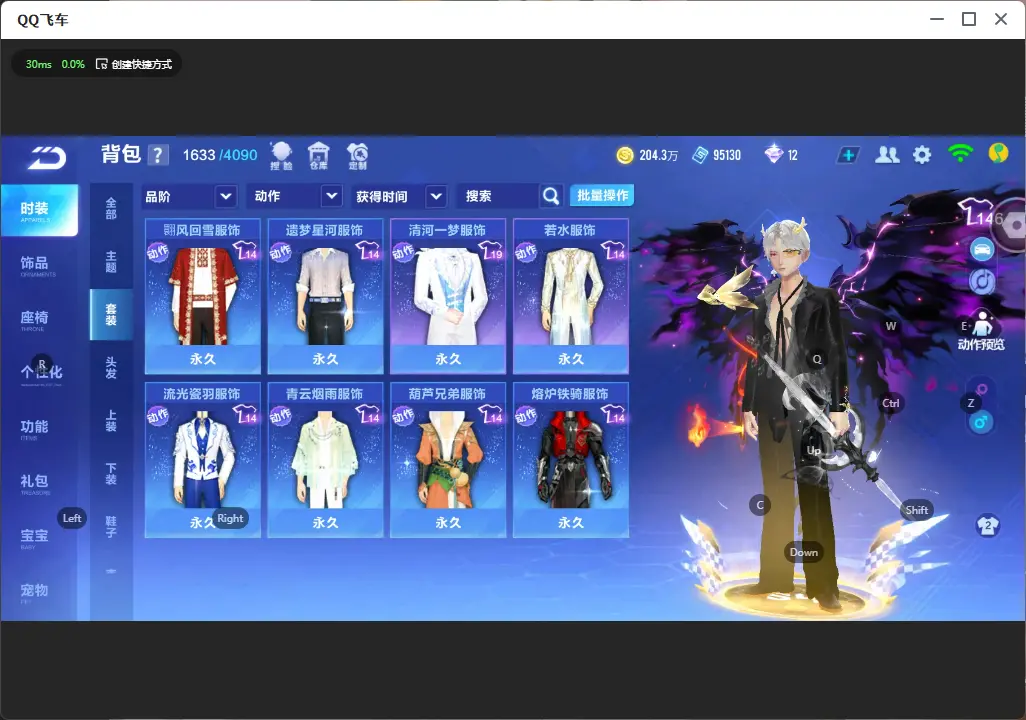Show the 鞋子 shoes sub-category
Screen dimensions: 1026x720
click(111, 527)
